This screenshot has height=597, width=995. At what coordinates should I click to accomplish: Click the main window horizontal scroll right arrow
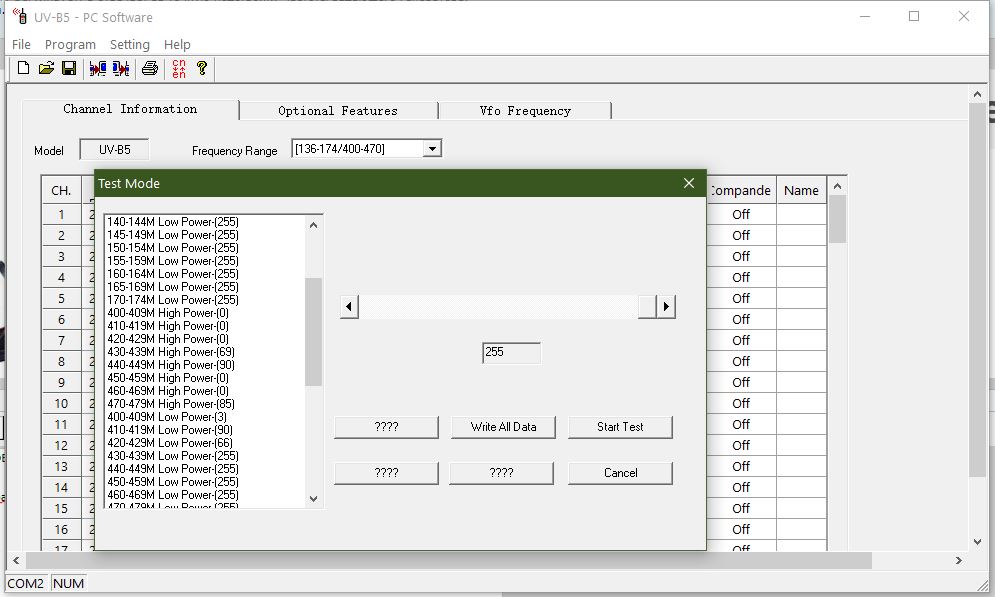tap(959, 561)
